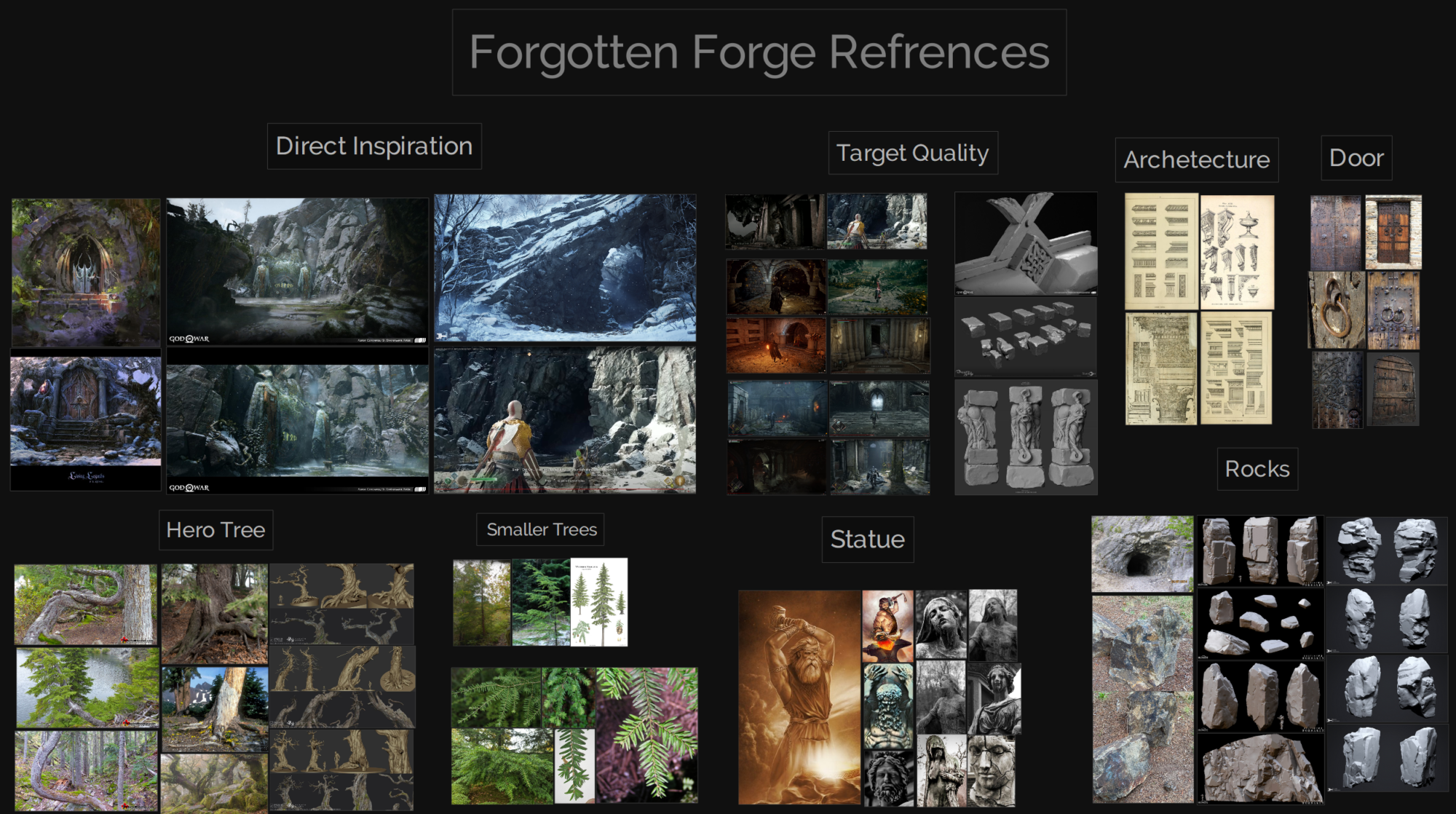Click the purple fantasy gate concept art
This screenshot has height=814, width=1456.
point(86,272)
